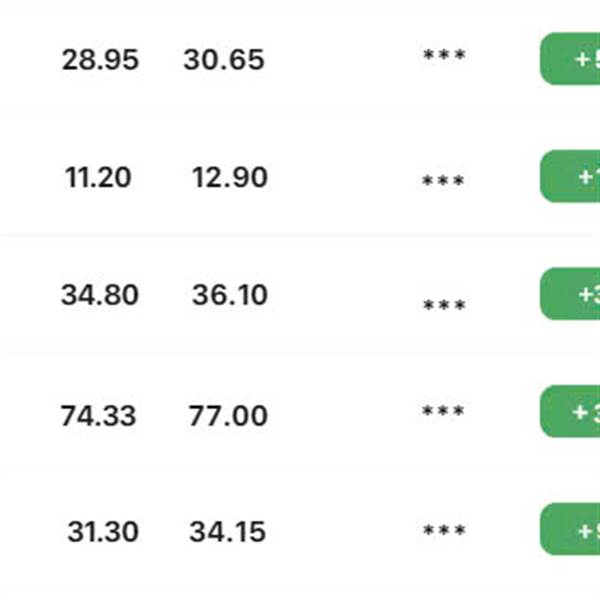Hit the green button in the 31.30 row

tap(571, 530)
